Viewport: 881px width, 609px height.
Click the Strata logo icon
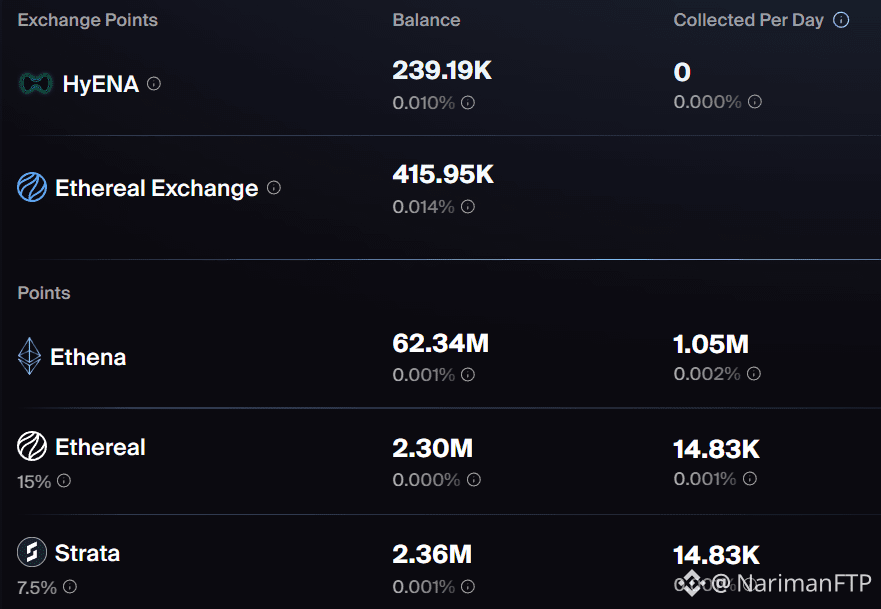(x=32, y=552)
